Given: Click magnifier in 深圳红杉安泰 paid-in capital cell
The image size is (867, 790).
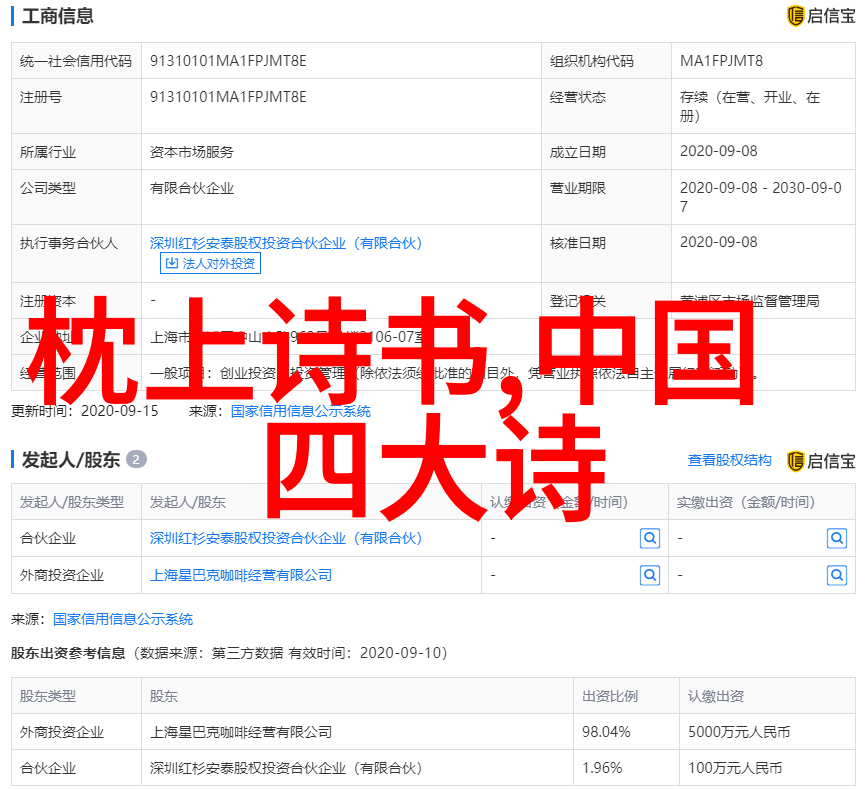Looking at the screenshot, I should pos(837,538).
